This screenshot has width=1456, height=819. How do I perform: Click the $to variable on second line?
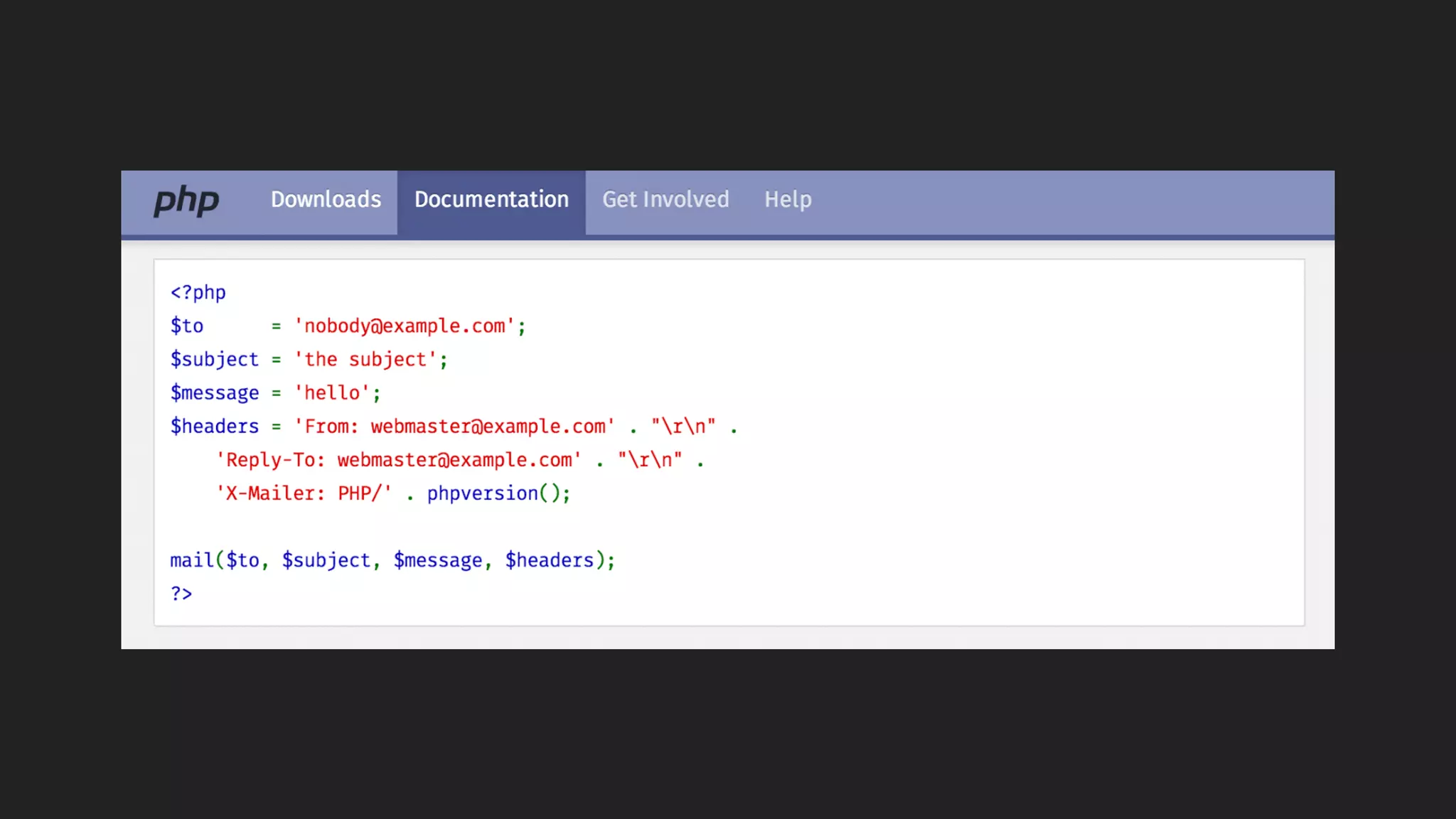187,326
